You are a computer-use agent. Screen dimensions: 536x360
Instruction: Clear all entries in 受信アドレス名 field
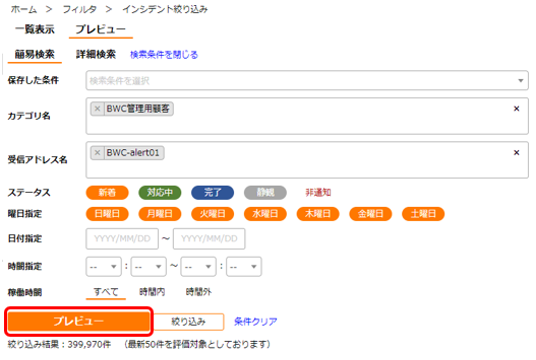pyautogui.click(x=517, y=152)
